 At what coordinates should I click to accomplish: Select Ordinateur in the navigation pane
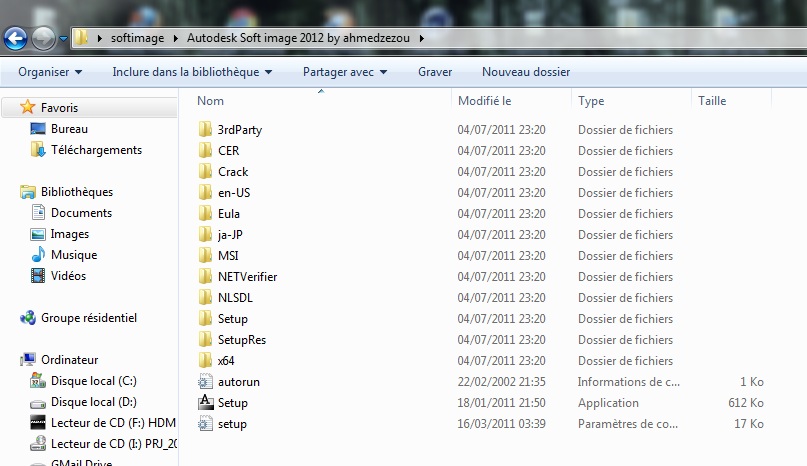[69, 360]
